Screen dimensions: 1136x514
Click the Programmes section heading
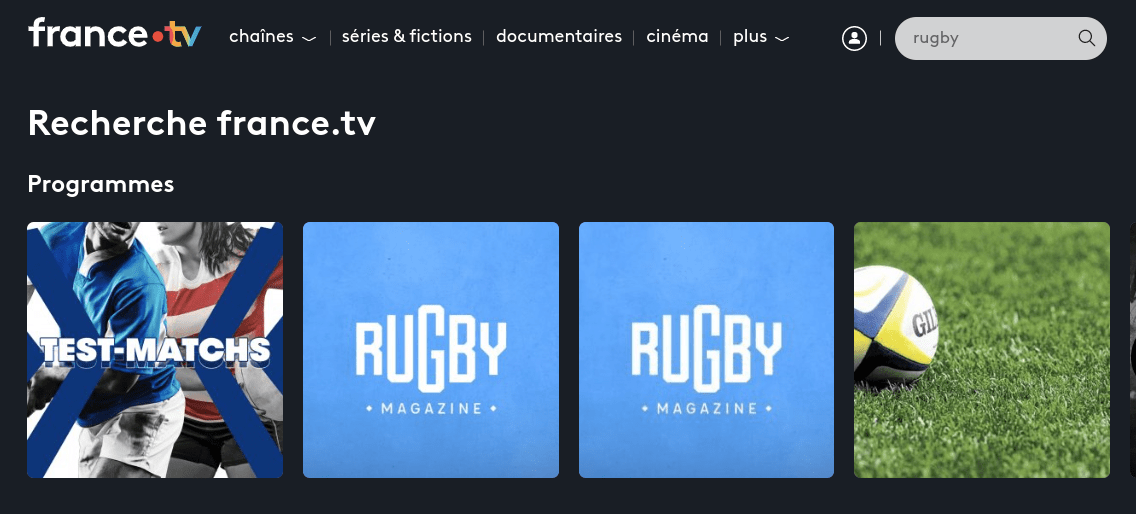pyautogui.click(x=101, y=184)
